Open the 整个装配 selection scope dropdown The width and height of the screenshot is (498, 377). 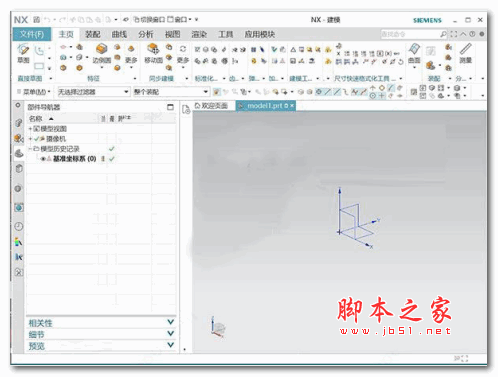[171, 92]
